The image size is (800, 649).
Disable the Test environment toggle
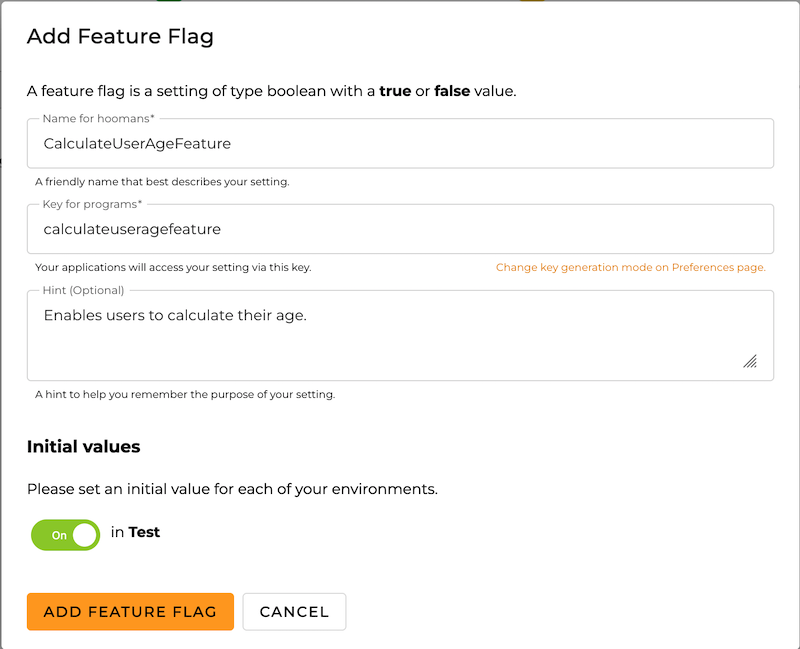pyautogui.click(x=65, y=535)
